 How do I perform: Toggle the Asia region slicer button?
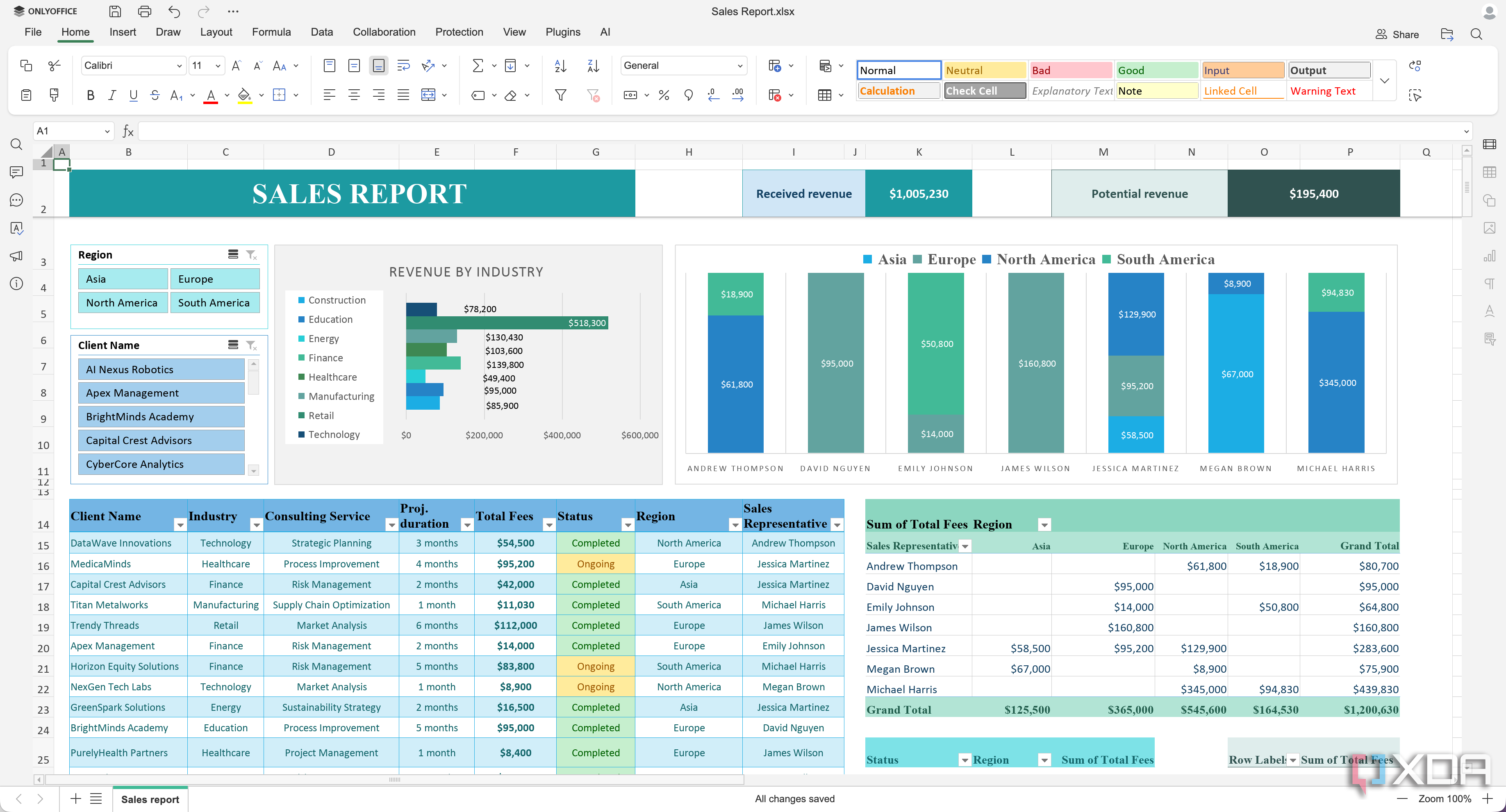click(x=123, y=279)
